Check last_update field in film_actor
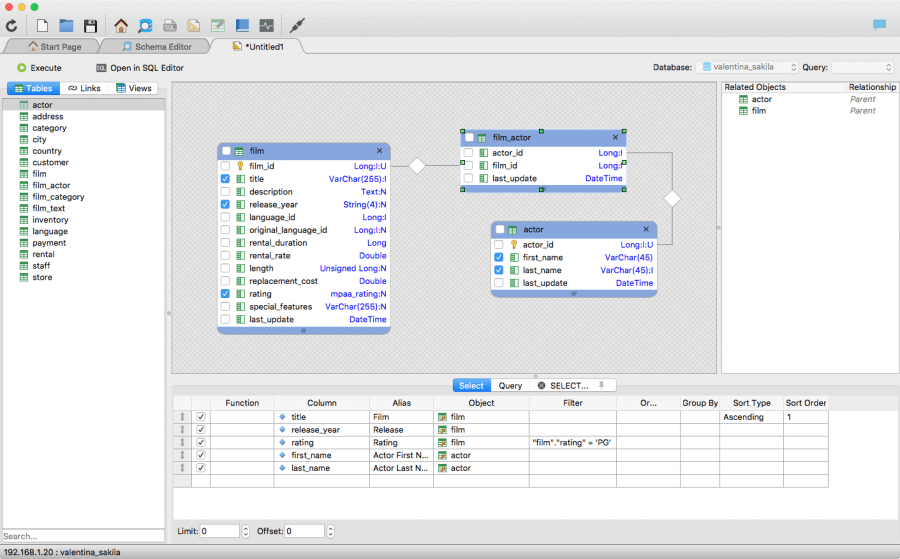The height and width of the screenshot is (559, 900). [x=468, y=178]
